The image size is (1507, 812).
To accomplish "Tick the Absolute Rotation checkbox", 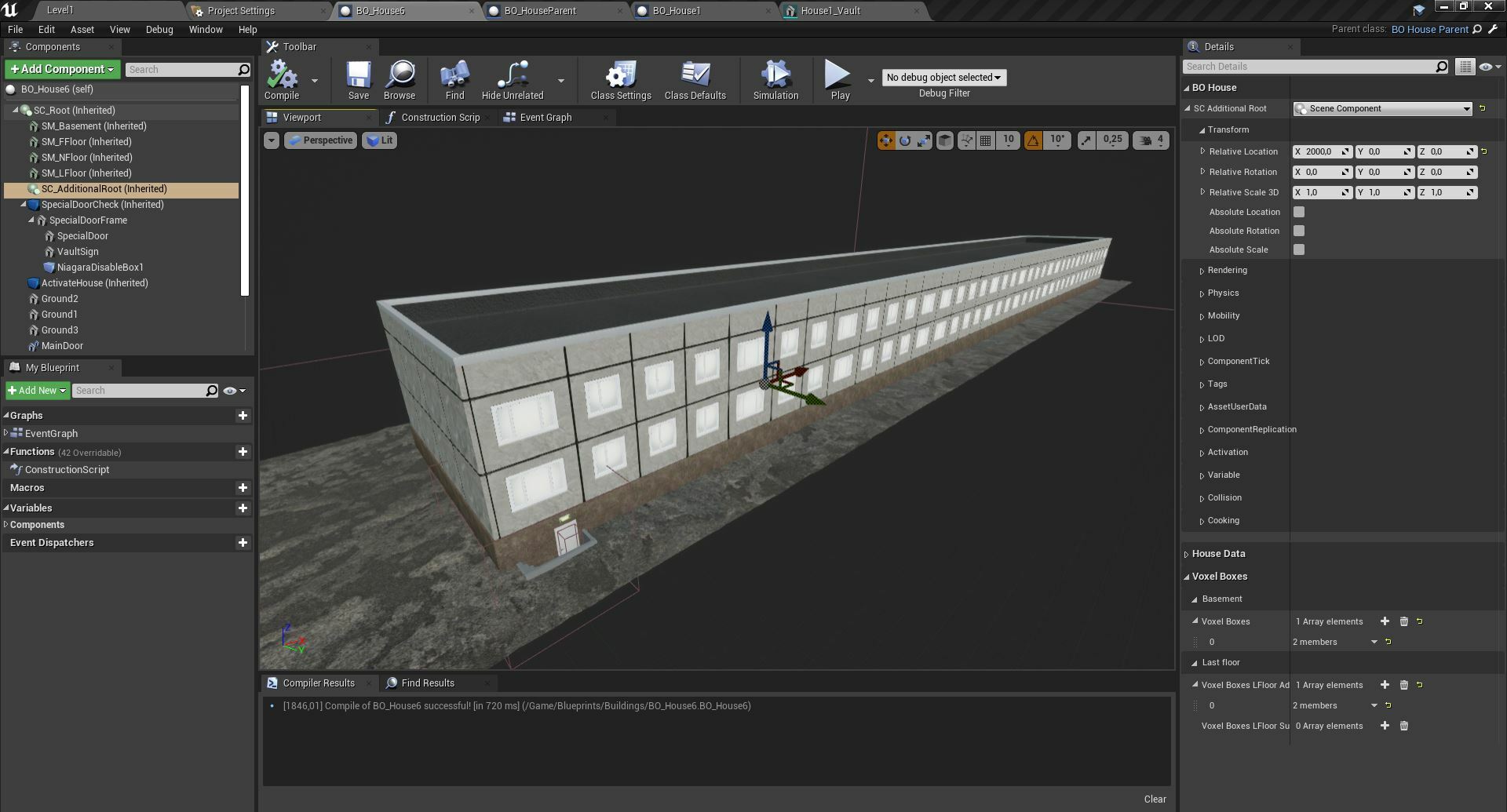I will 1299,231.
